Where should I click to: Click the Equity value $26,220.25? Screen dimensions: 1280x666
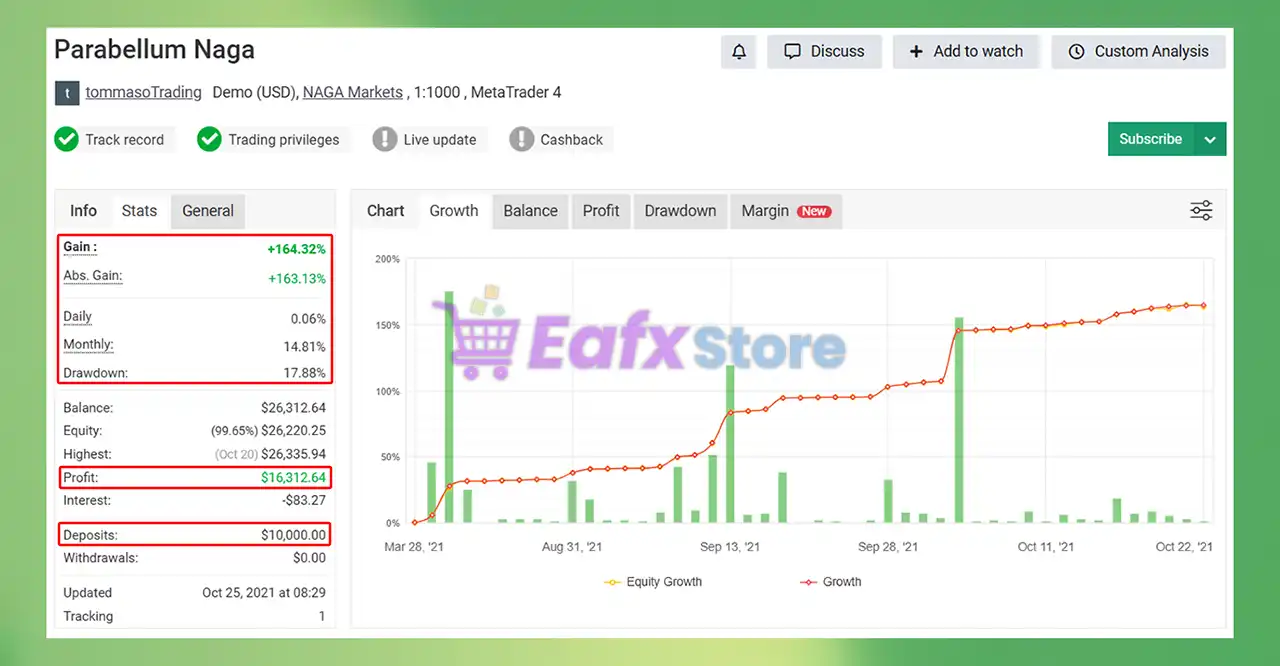[x=293, y=431]
